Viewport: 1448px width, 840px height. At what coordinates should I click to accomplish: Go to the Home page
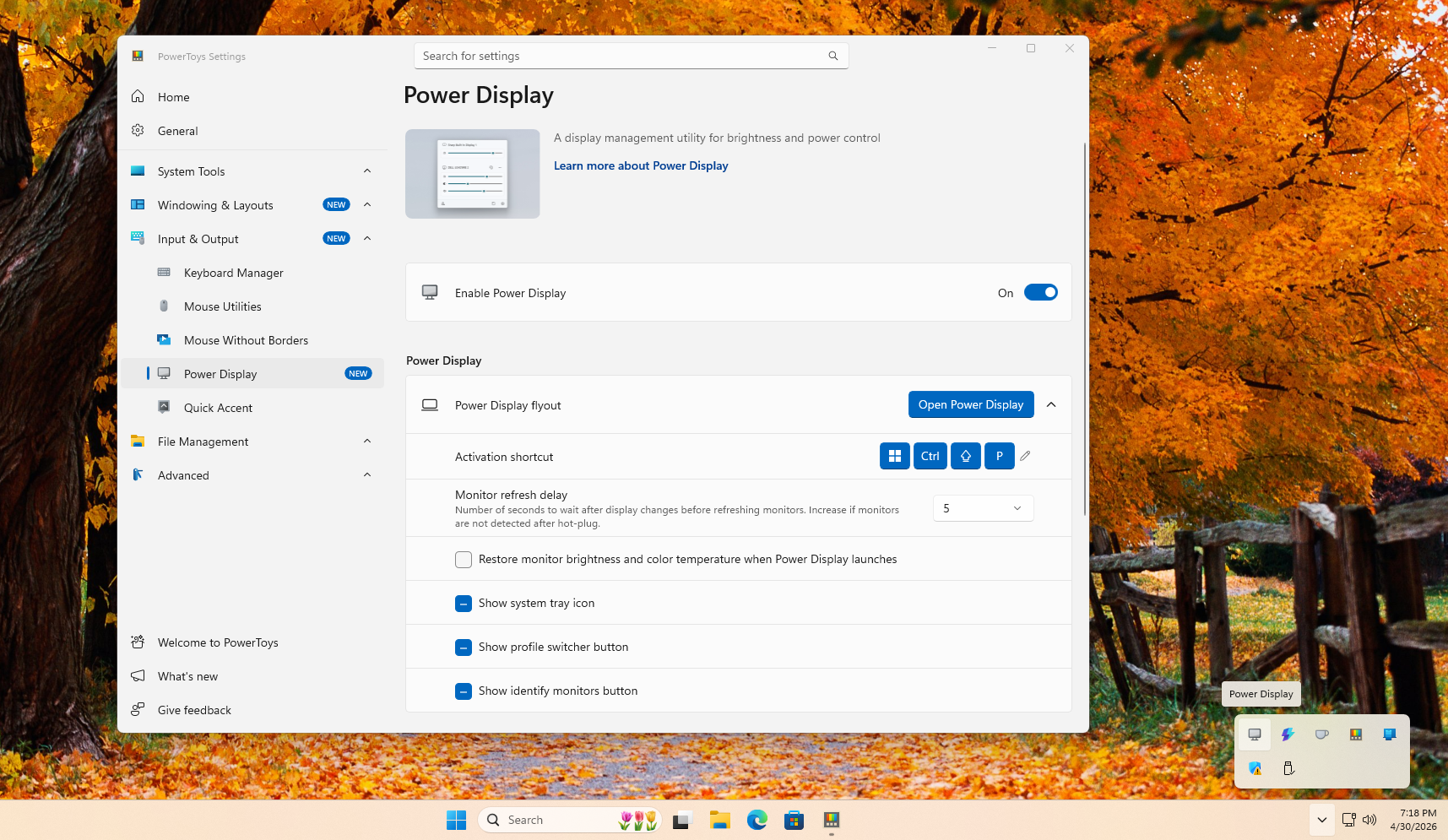252,97
